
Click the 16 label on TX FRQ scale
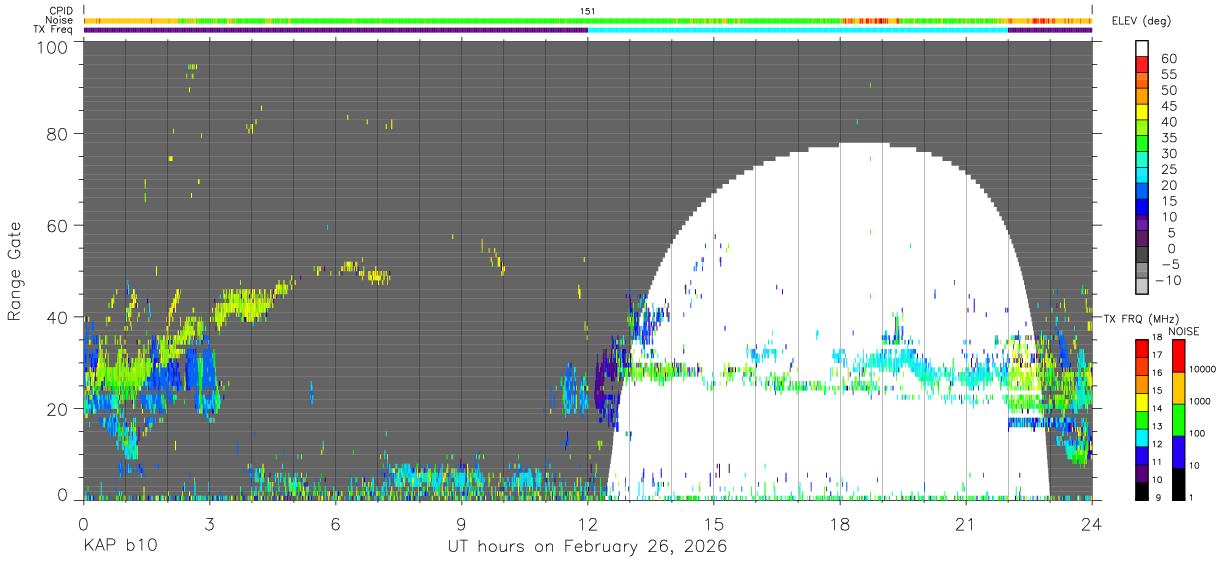pos(1157,373)
